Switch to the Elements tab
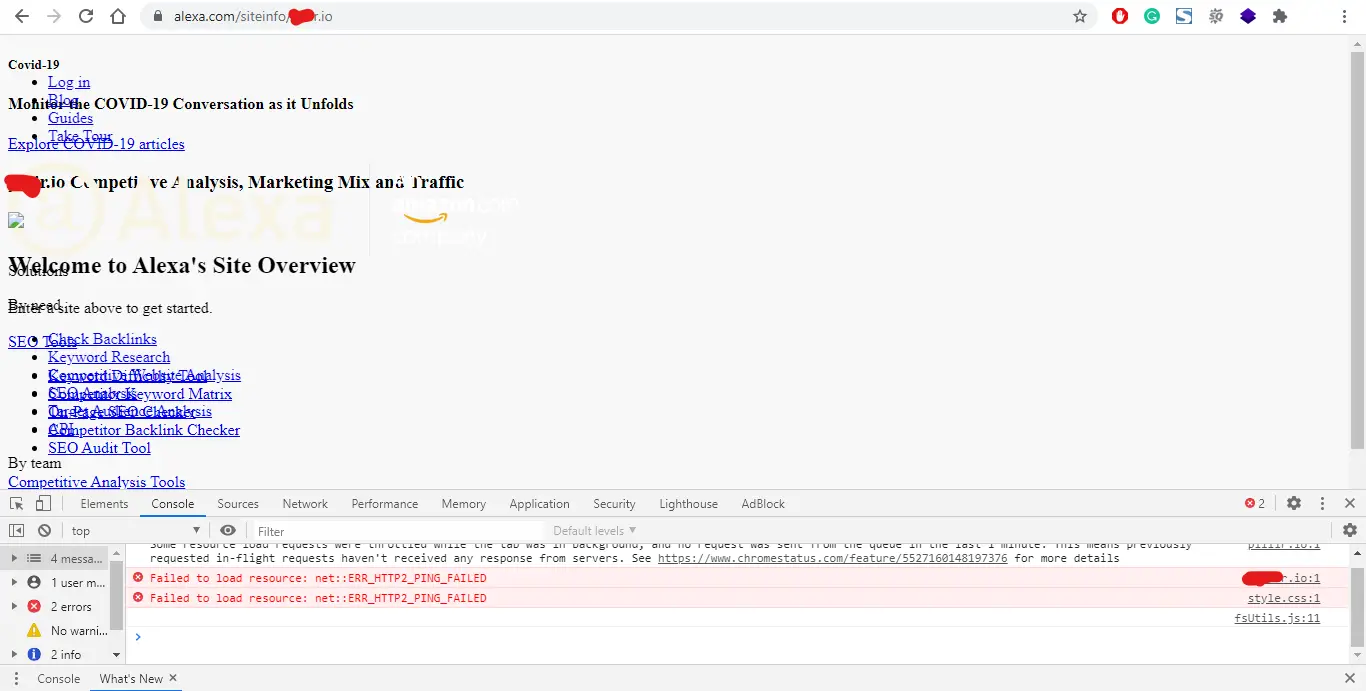This screenshot has width=1366, height=691. 104,504
